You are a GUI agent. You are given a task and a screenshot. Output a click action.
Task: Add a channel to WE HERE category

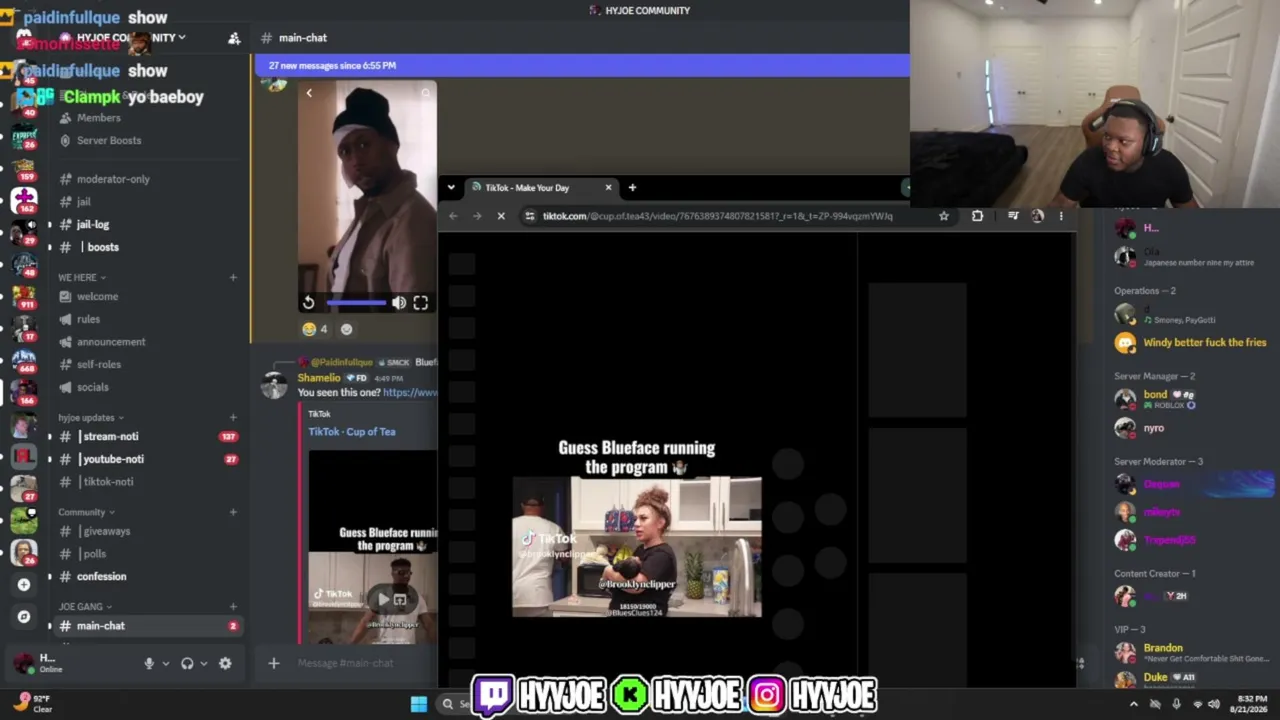pyautogui.click(x=233, y=277)
